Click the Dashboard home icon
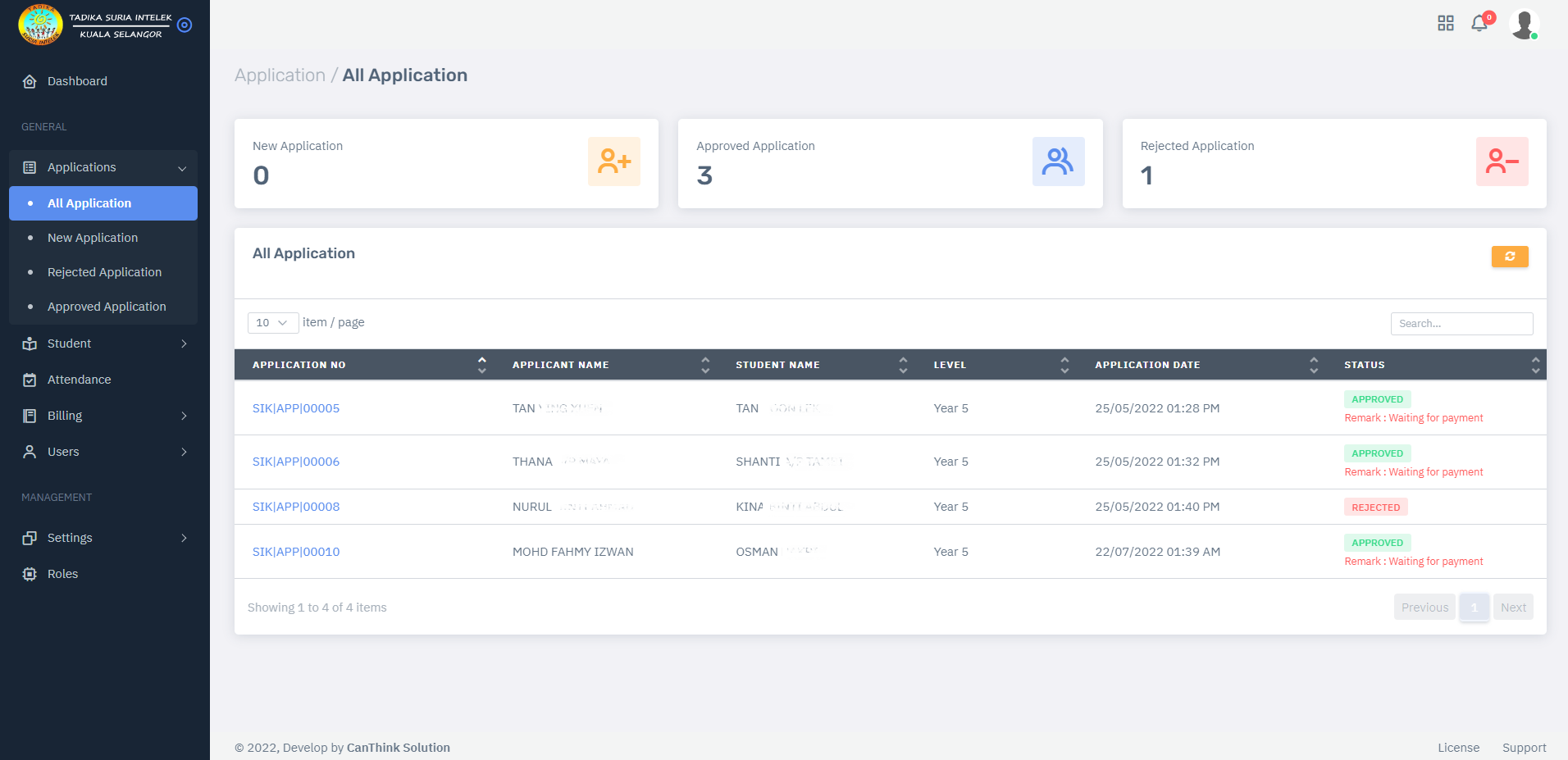The width and height of the screenshot is (1568, 760). pyautogui.click(x=30, y=81)
